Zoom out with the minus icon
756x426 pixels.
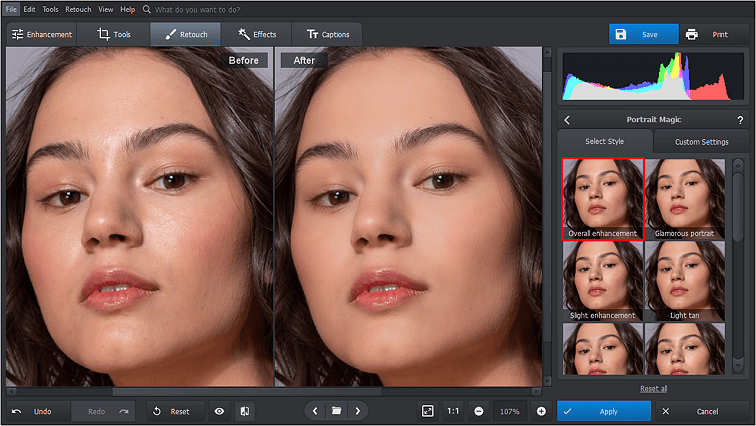479,411
